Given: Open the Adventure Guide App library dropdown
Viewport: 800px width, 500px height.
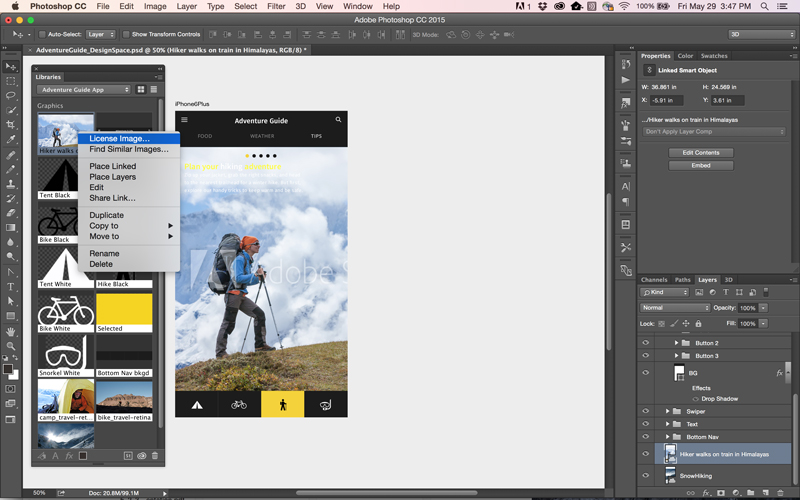Looking at the screenshot, I should point(85,90).
